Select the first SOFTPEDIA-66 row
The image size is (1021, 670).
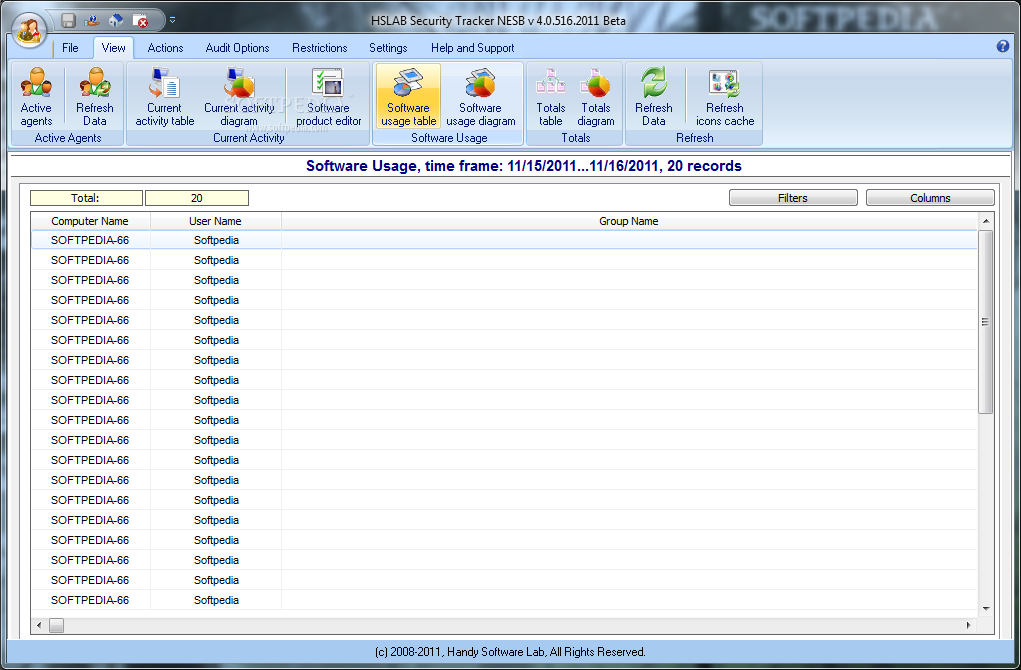(504, 240)
